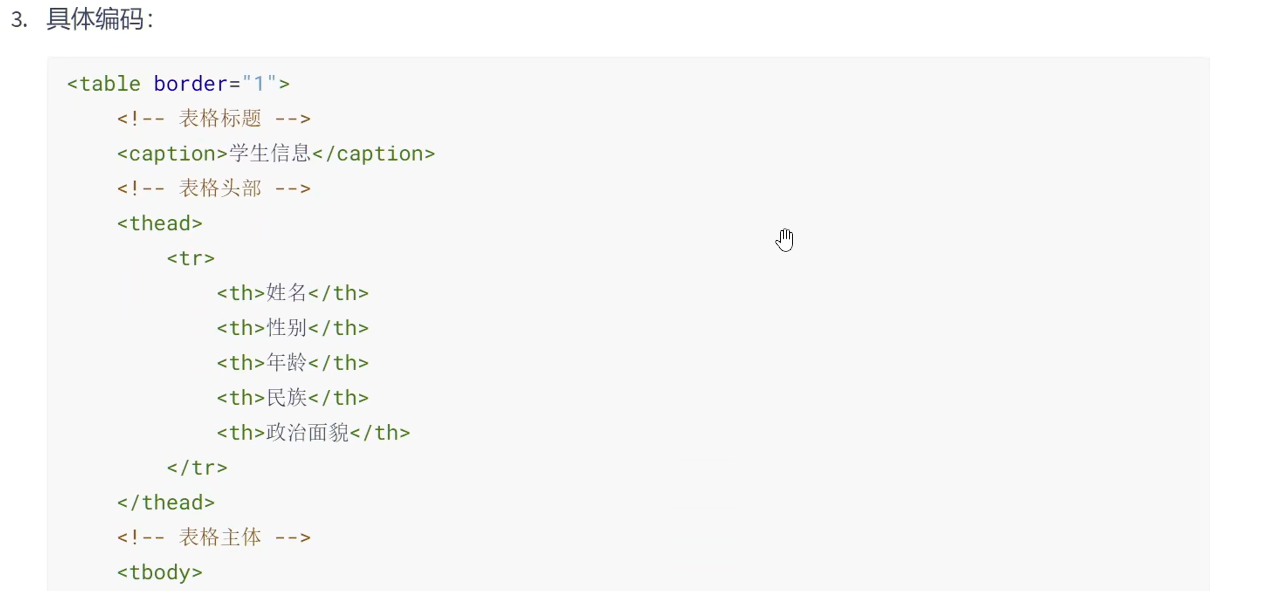Click the th 民族 line
Viewport: 1286px width, 591px height.
coord(293,398)
